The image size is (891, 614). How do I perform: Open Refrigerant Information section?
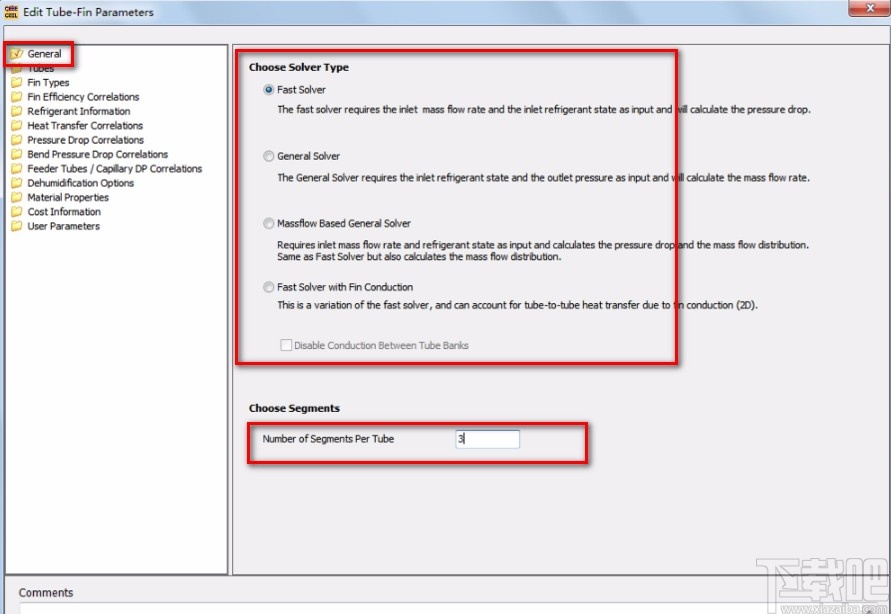point(79,111)
